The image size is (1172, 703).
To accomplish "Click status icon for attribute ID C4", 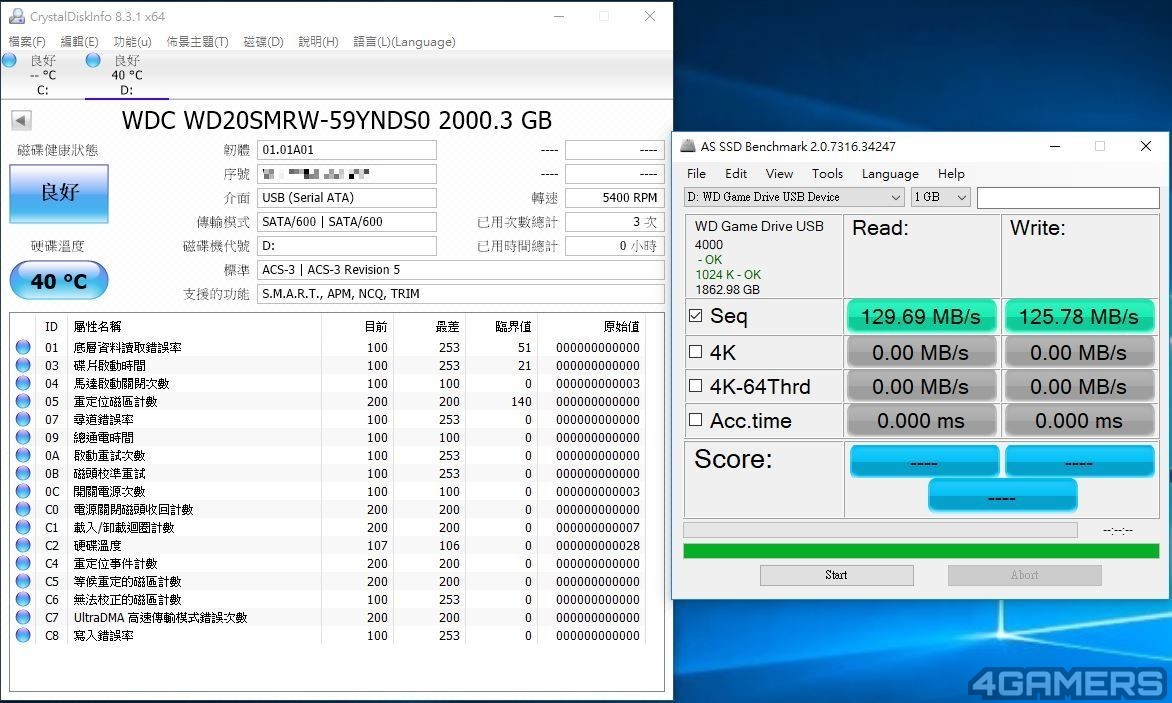I will pos(23,563).
